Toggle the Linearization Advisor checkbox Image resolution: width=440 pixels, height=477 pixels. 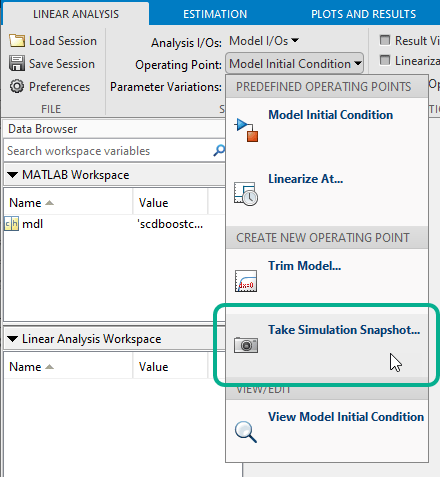pos(385,60)
